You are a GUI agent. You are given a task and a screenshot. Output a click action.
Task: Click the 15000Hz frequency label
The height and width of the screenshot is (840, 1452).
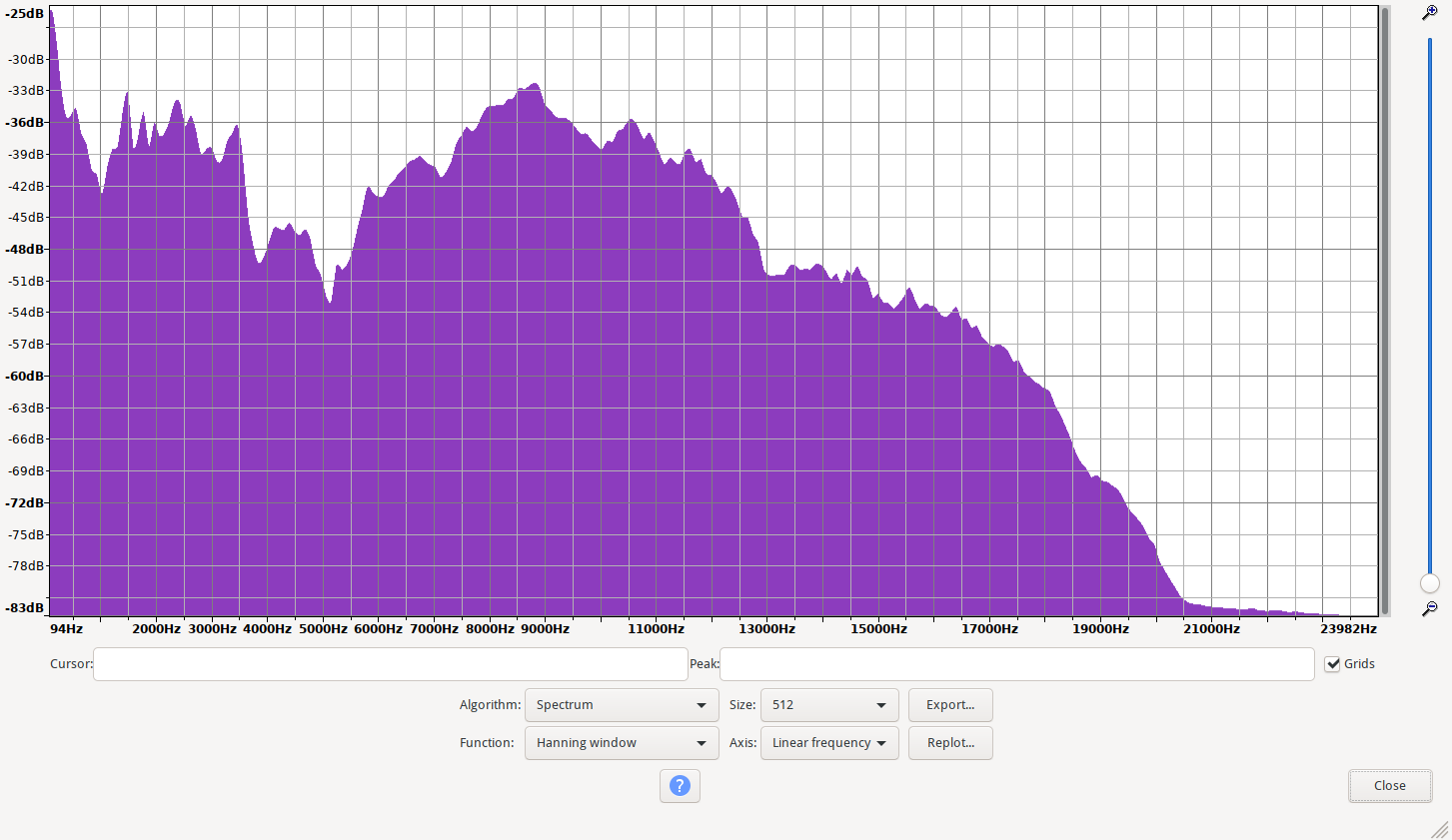pos(879,629)
